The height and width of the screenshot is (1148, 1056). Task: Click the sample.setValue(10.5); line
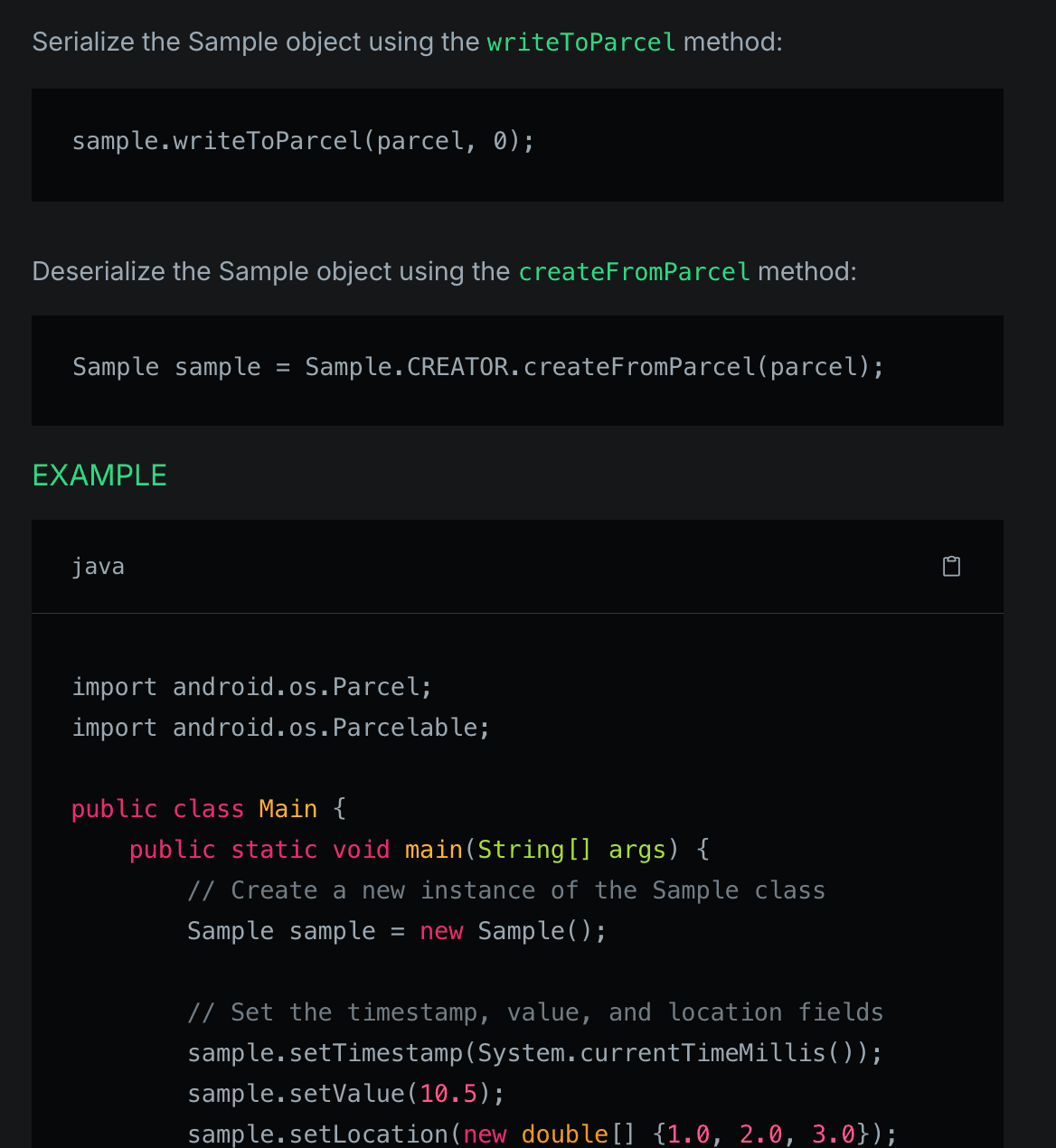[x=346, y=1094]
